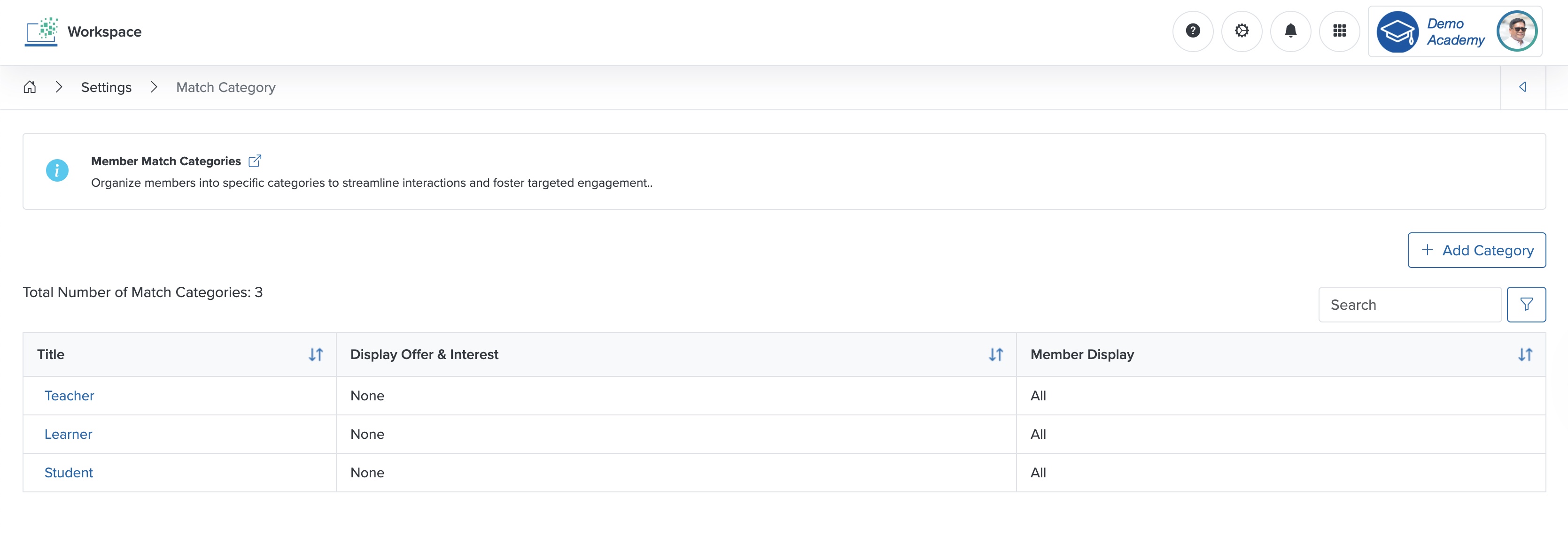Screen dimensions: 1568x536
Task: Sort by the Member Display column
Action: 1527,354
